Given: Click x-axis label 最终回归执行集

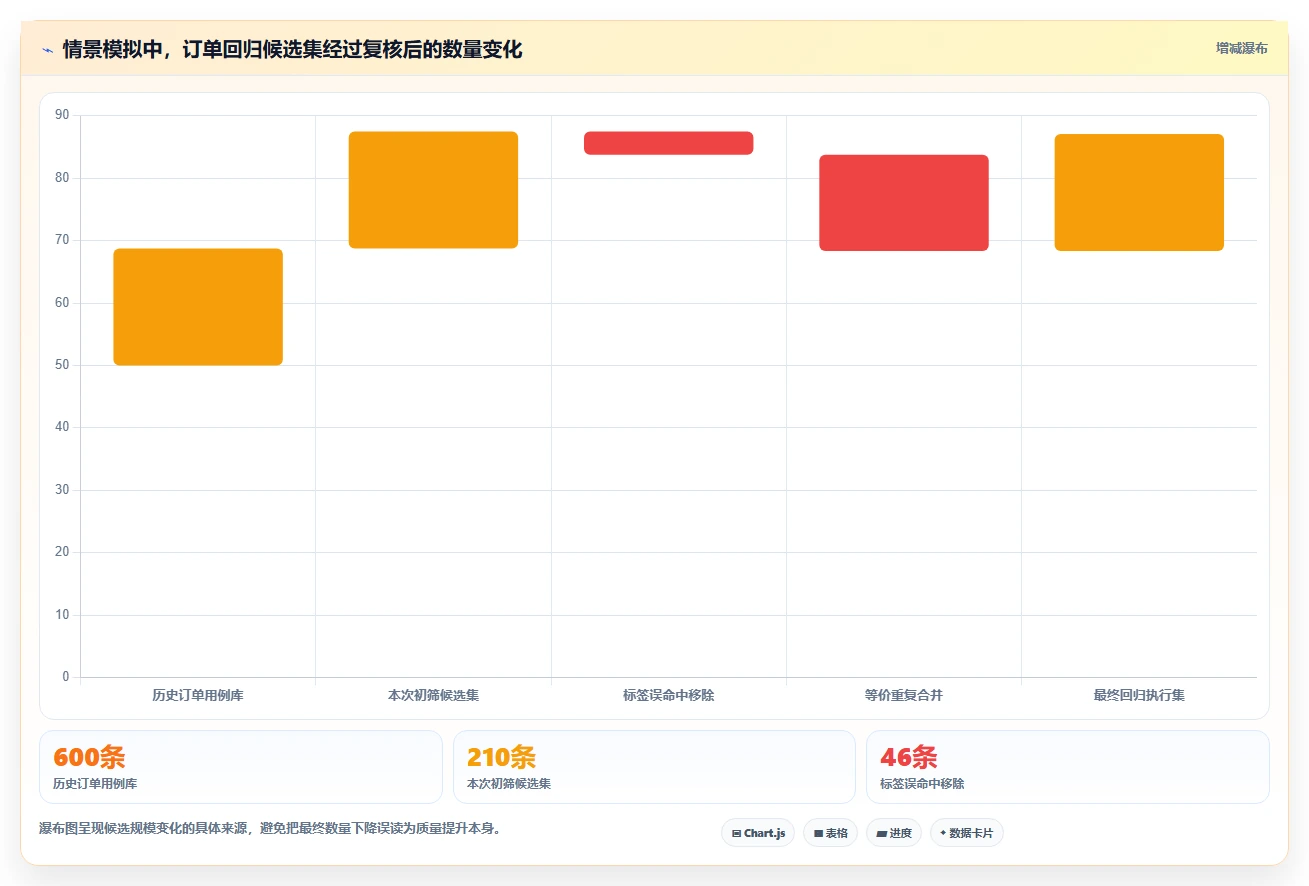Looking at the screenshot, I should (1139, 695).
